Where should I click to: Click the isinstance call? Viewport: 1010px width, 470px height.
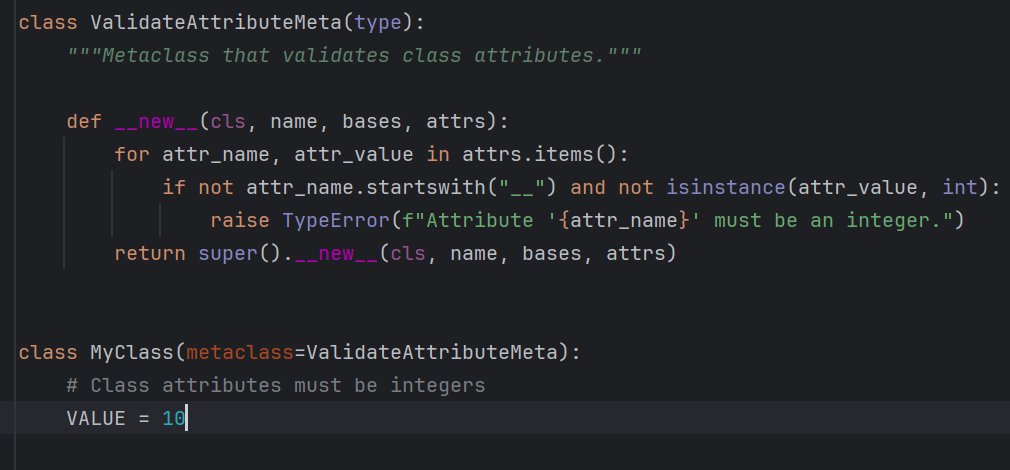click(725, 187)
